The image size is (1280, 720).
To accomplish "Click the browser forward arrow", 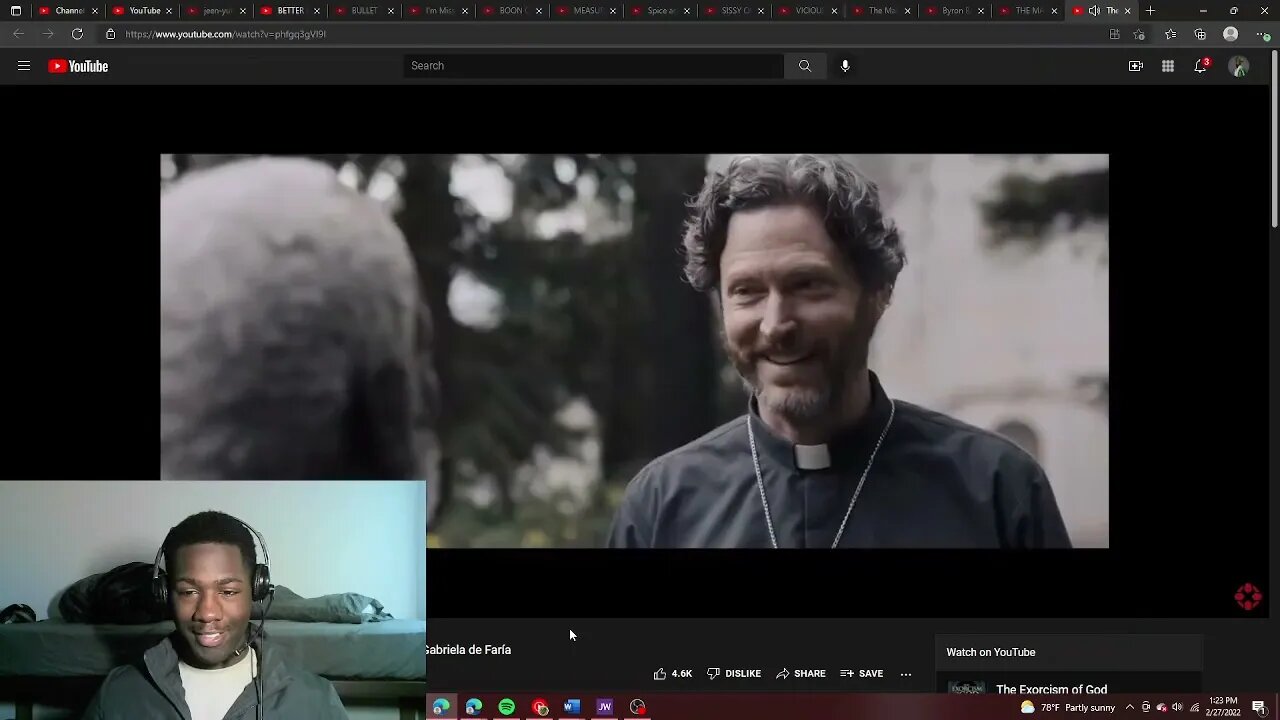I will point(47,34).
